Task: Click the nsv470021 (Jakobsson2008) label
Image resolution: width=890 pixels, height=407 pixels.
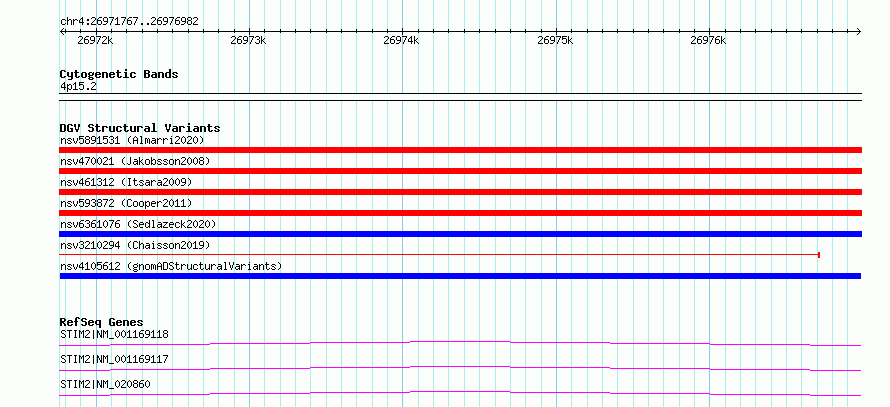Action: point(135,161)
